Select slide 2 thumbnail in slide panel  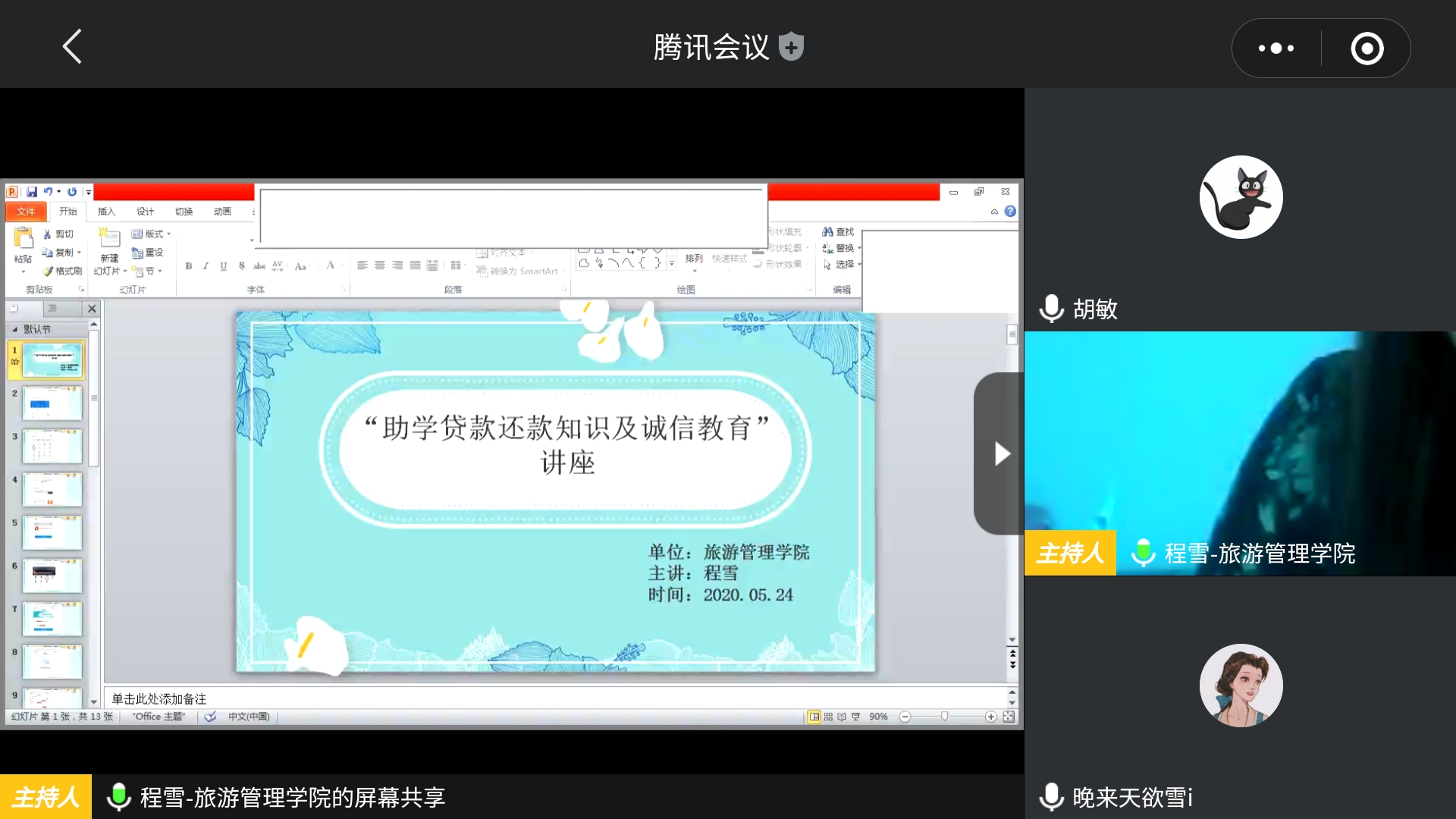tap(52, 403)
